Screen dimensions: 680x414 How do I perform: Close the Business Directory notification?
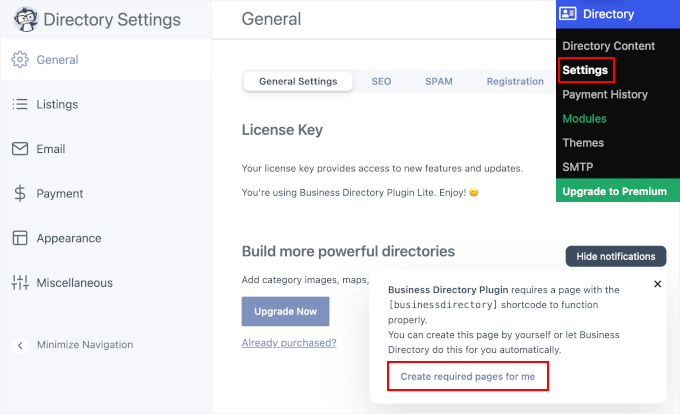point(657,284)
